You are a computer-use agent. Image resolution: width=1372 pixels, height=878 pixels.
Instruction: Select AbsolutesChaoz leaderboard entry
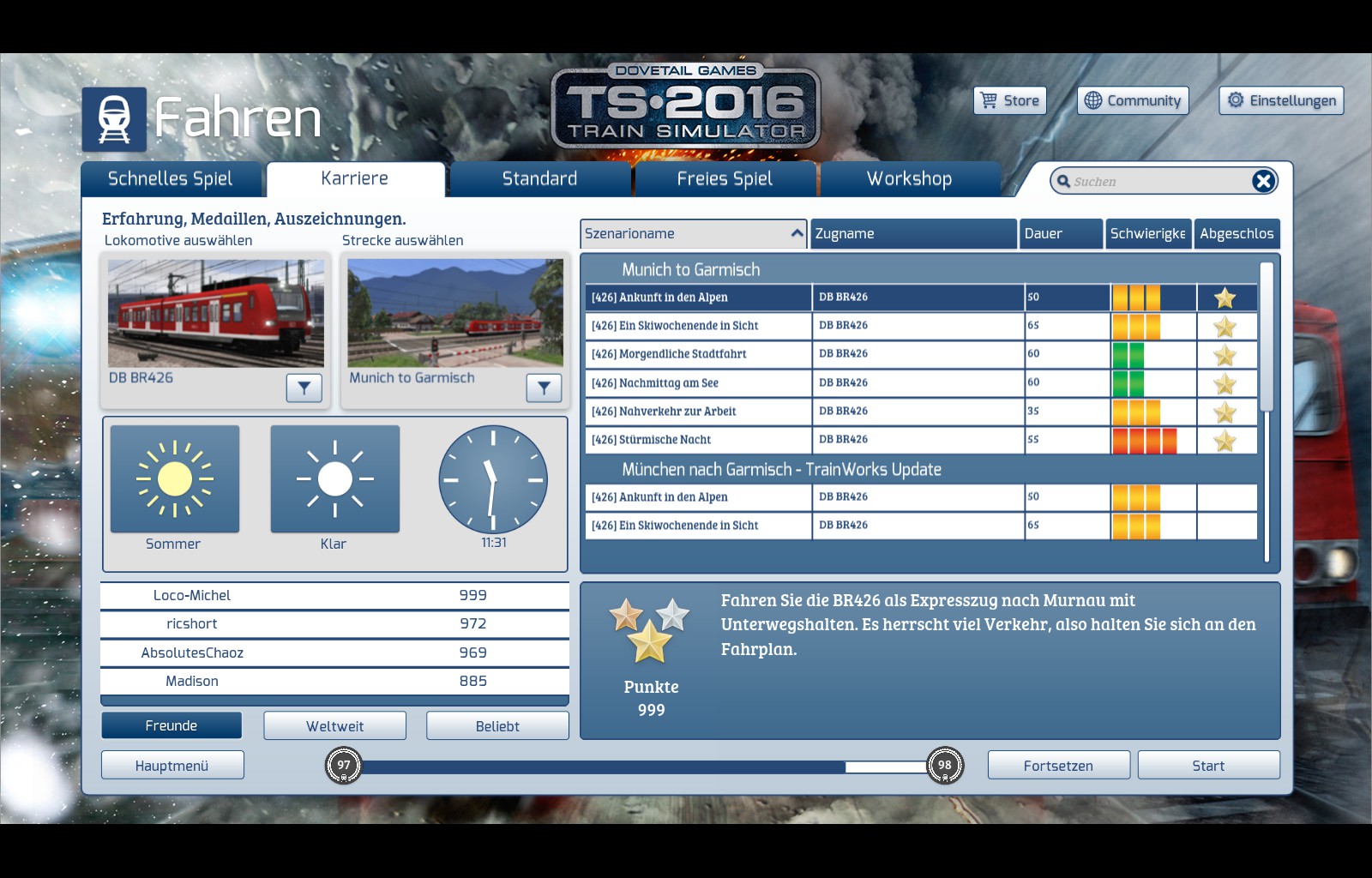pyautogui.click(x=334, y=652)
